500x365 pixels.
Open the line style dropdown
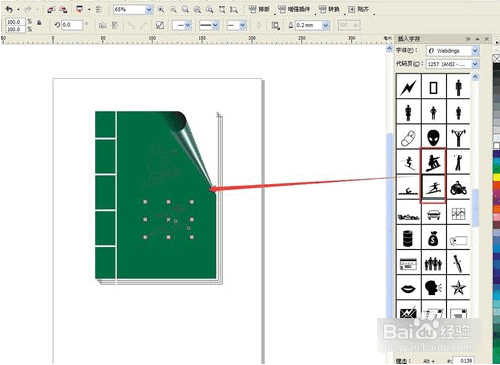215,25
